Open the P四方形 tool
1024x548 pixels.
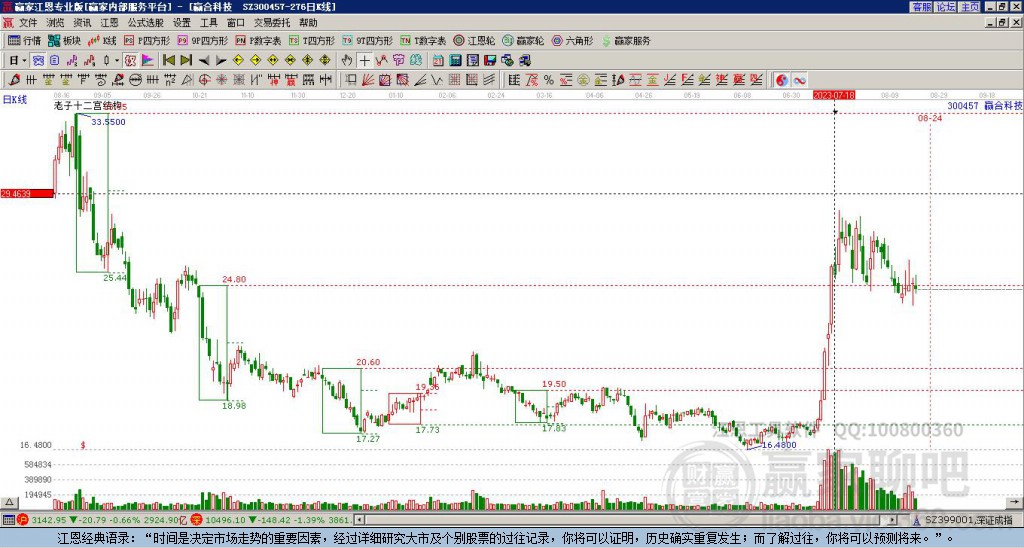(x=147, y=40)
